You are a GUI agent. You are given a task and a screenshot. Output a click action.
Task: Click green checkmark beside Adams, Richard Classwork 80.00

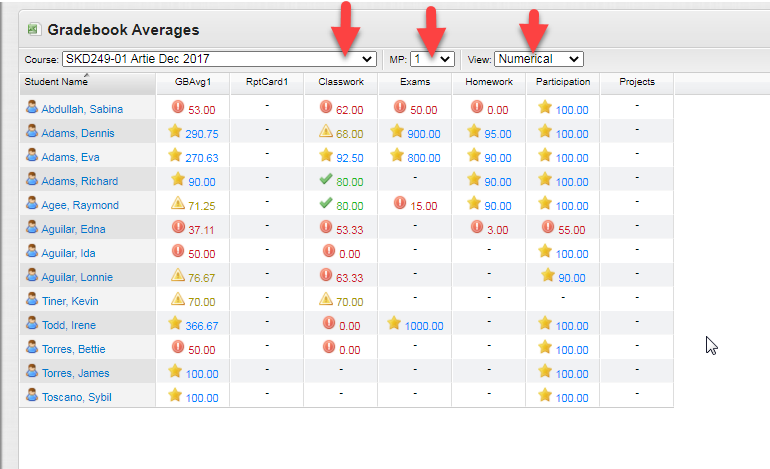point(326,179)
